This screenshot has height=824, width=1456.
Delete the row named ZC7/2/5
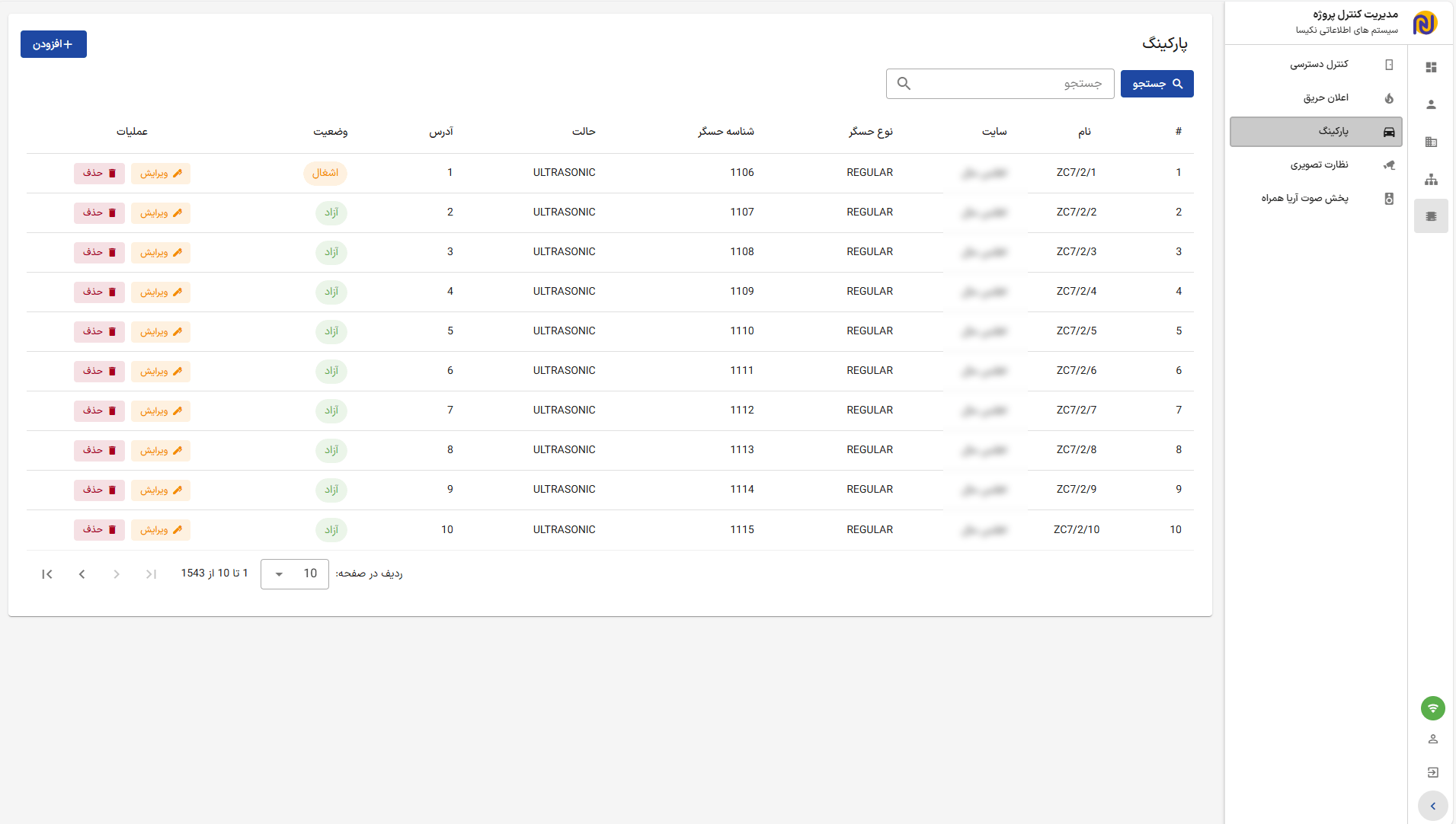[99, 332]
